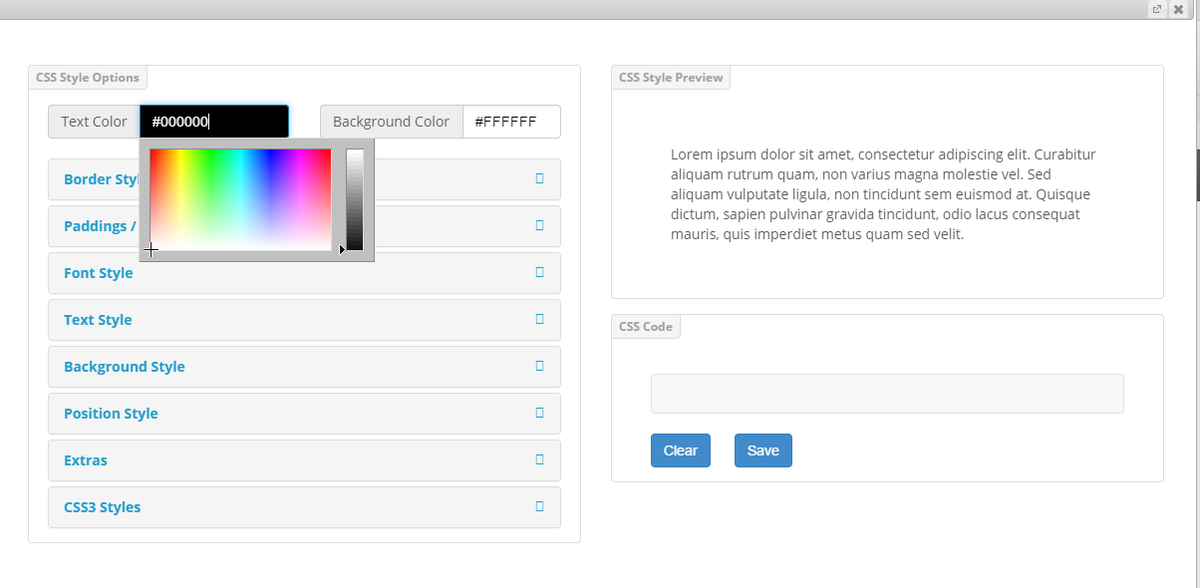Expand the CSS3 Styles section
Screen dimensions: 1200x588
tap(304, 507)
